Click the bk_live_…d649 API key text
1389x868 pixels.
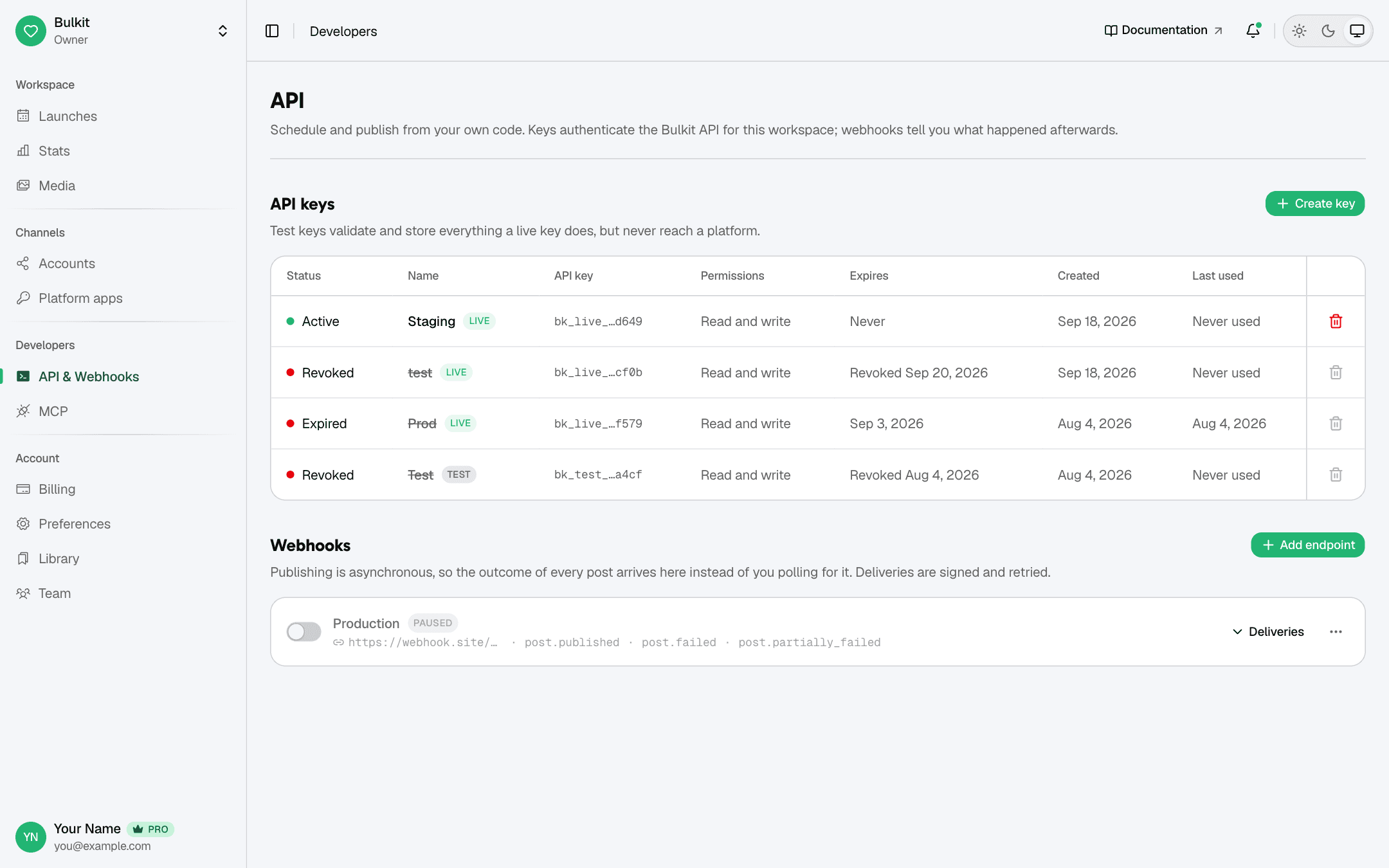pos(598,321)
